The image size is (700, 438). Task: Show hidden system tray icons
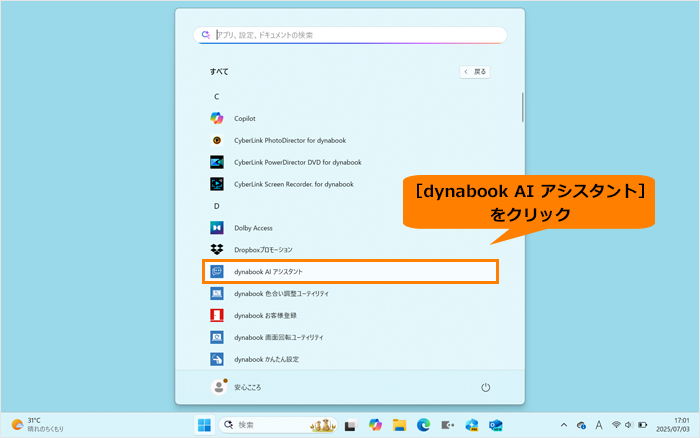(x=564, y=425)
